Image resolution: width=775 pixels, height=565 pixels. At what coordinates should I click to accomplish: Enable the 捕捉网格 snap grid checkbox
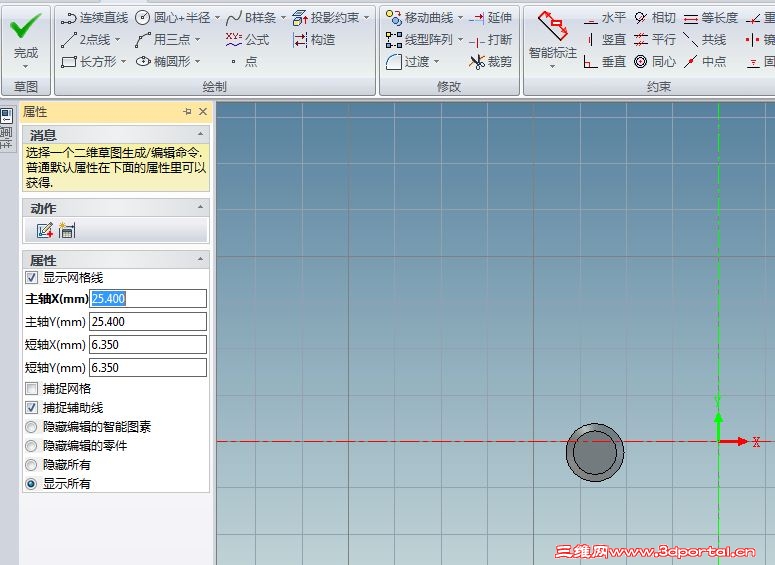click(x=31, y=389)
